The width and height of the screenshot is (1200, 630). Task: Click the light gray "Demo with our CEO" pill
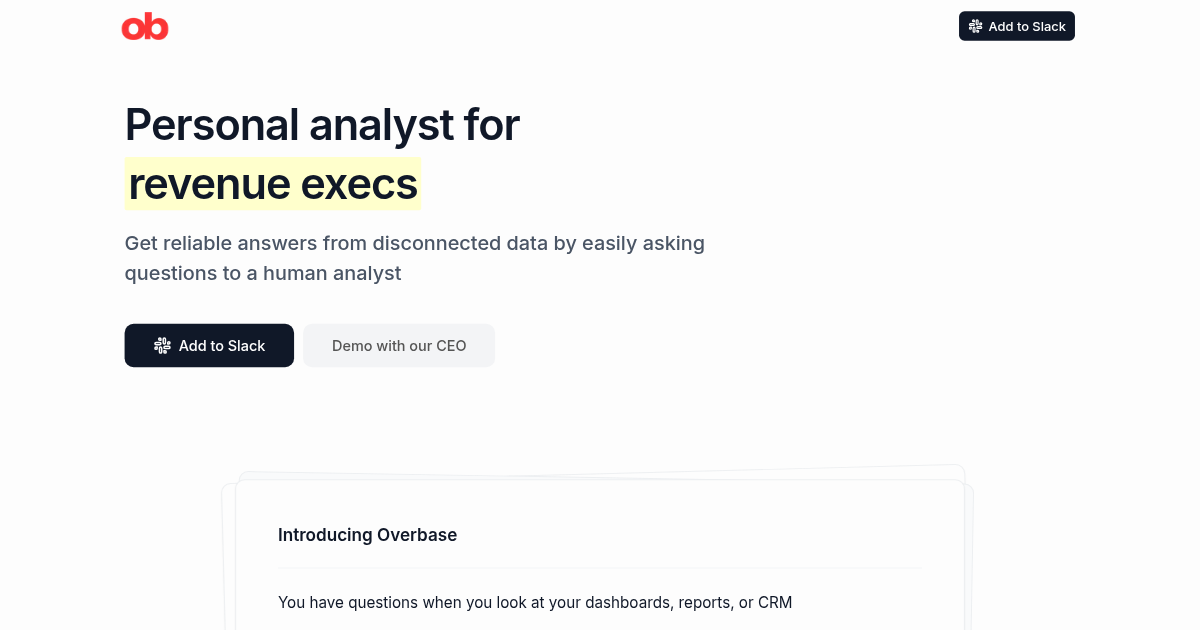click(398, 345)
